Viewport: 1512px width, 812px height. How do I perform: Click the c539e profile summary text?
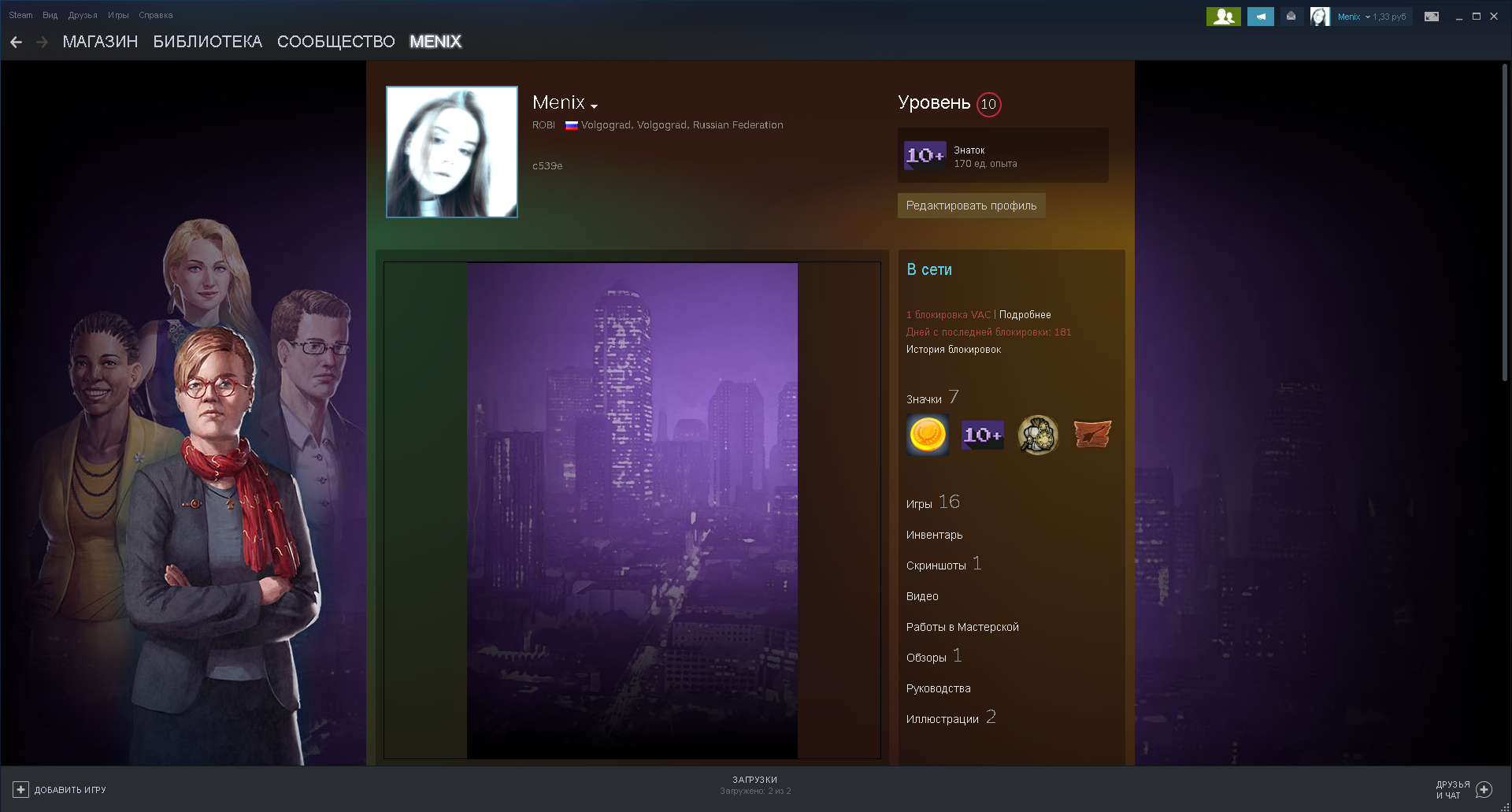point(547,166)
